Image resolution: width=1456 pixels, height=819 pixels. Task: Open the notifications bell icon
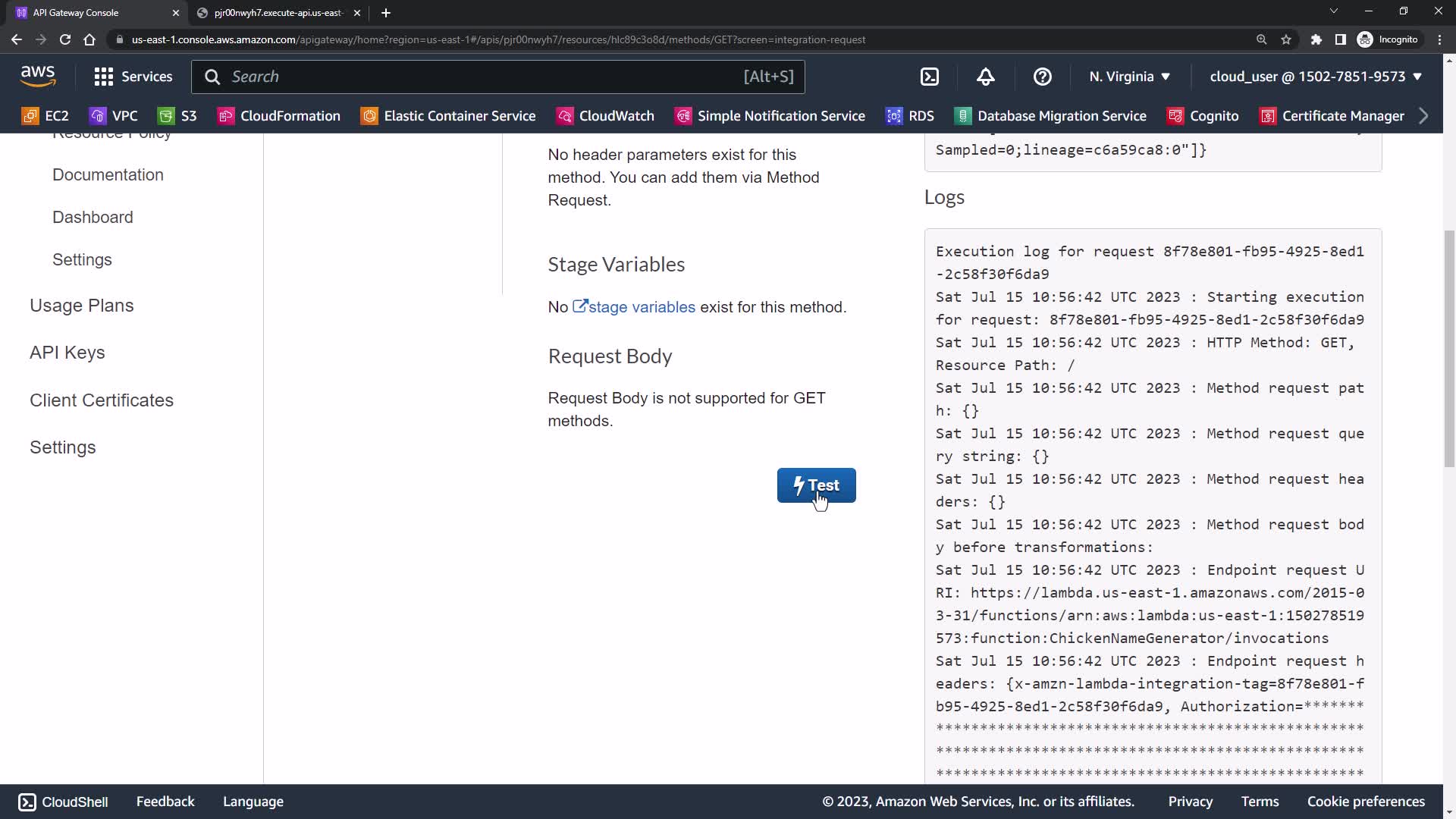click(x=985, y=77)
